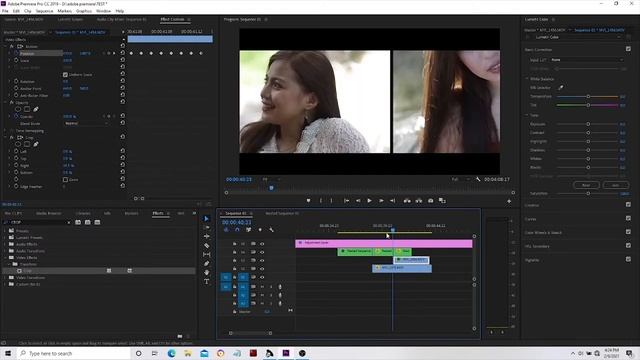Select the Crop effect in Effects panel
This screenshot has width=640, height=360.
coord(27,271)
